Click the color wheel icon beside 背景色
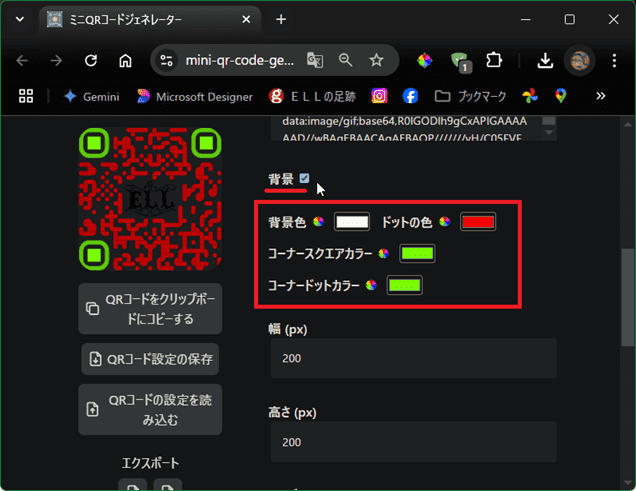This screenshot has width=636, height=491. point(319,222)
